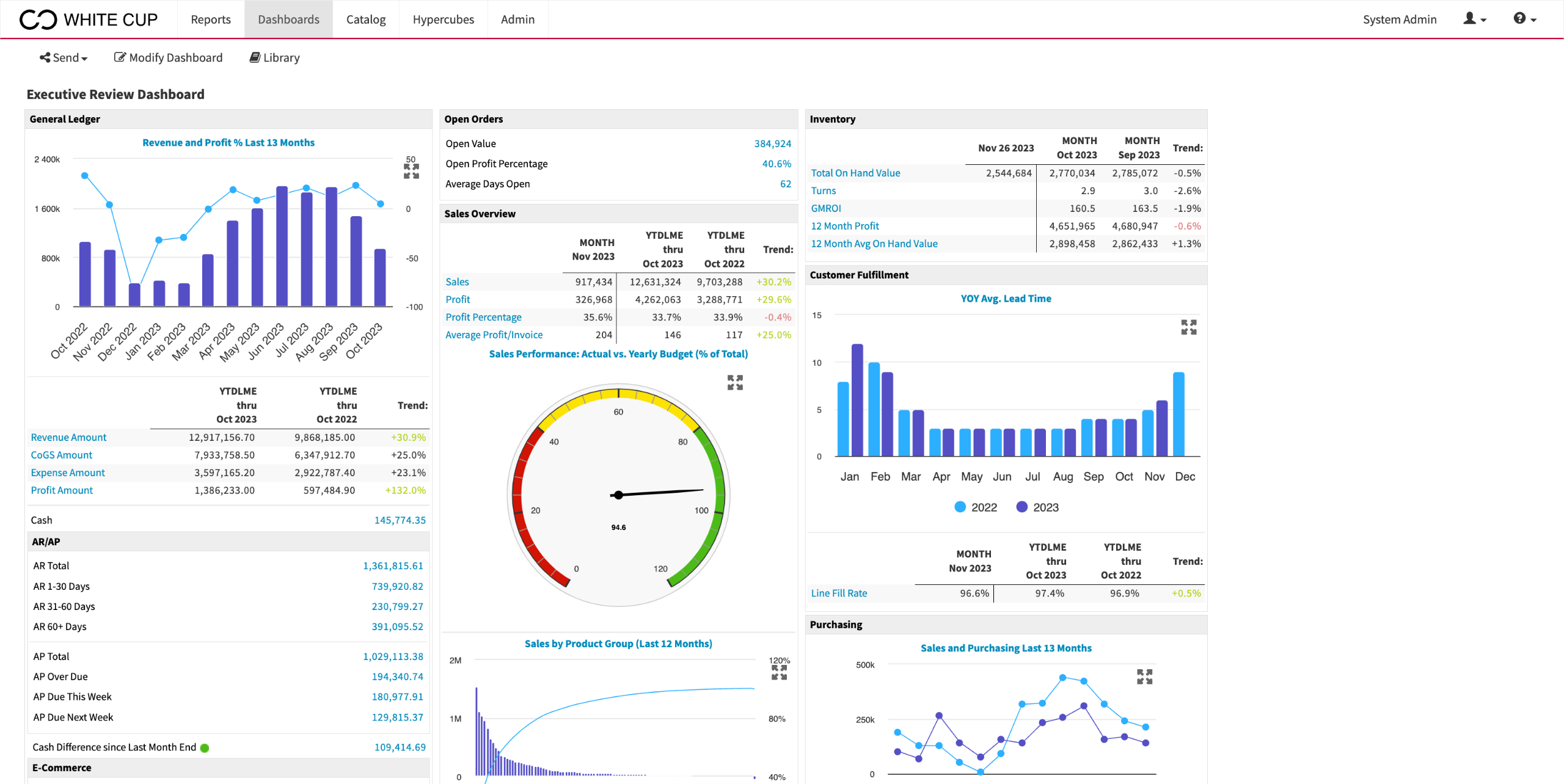Open the Revenue Amount link

click(68, 437)
